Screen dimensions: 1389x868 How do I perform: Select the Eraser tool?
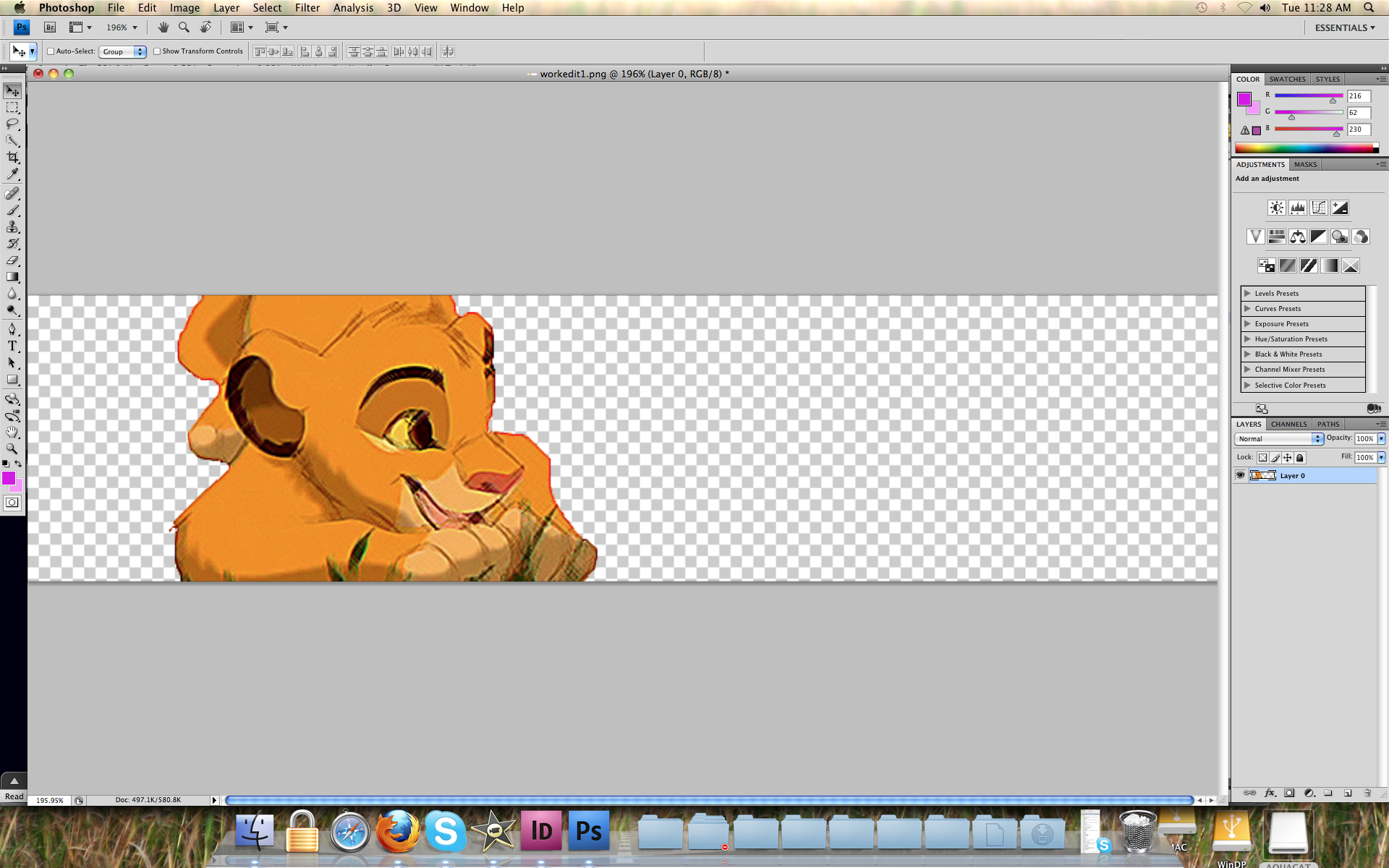(x=12, y=260)
